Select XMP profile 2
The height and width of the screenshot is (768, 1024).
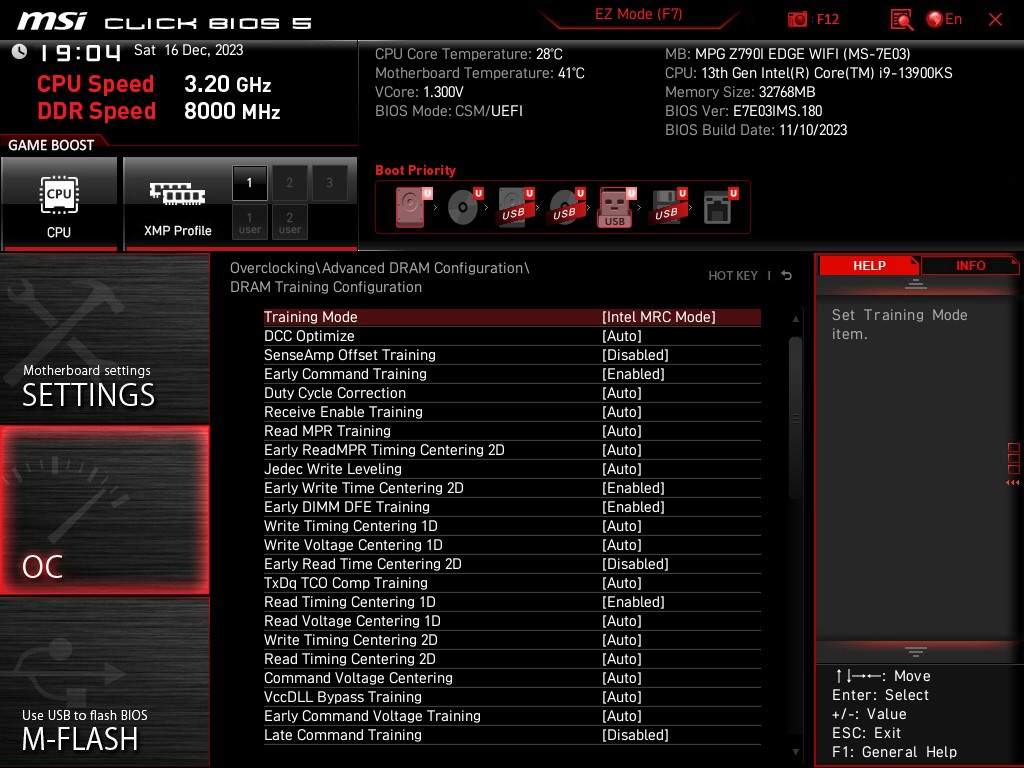coord(289,183)
